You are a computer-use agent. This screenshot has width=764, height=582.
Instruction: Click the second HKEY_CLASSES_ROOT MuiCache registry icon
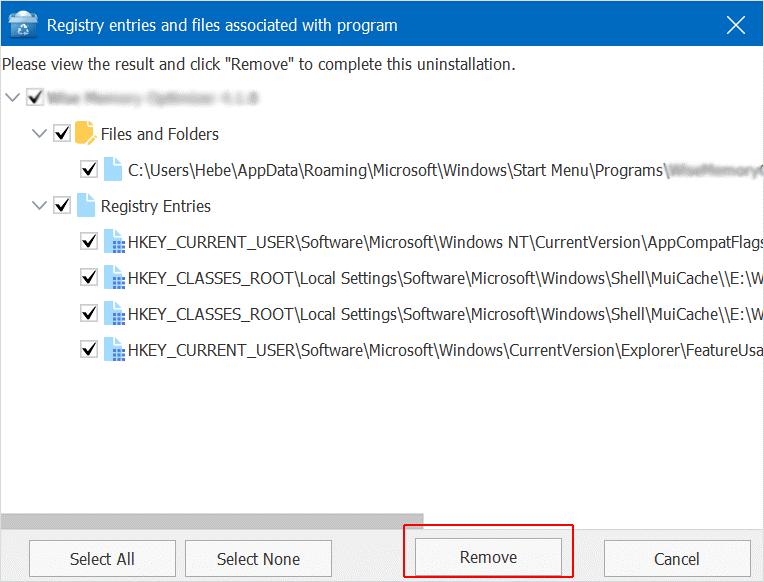(x=115, y=313)
